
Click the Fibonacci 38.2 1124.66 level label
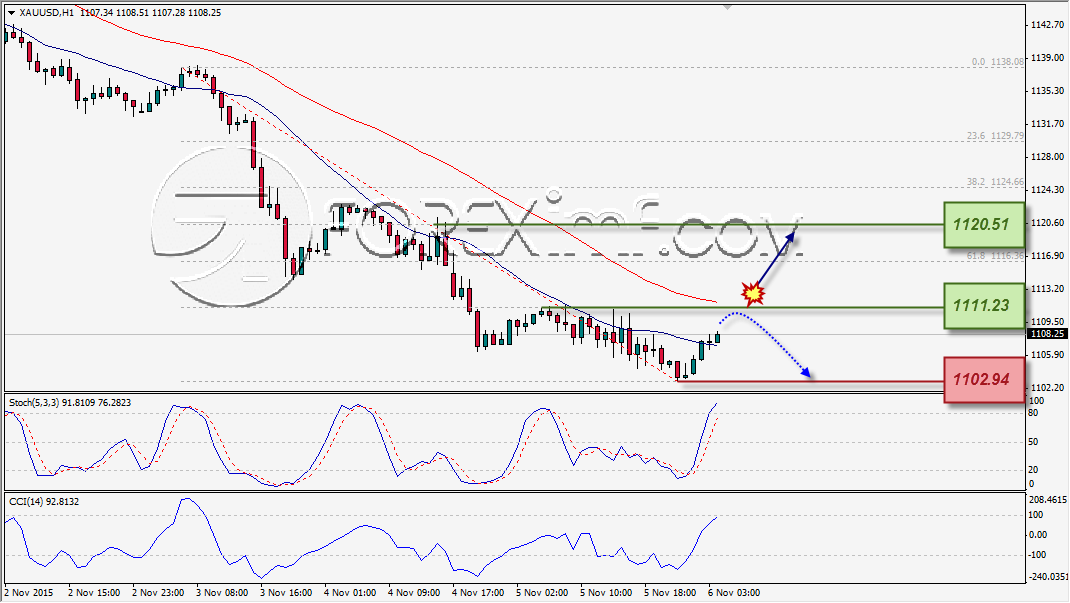995,181
